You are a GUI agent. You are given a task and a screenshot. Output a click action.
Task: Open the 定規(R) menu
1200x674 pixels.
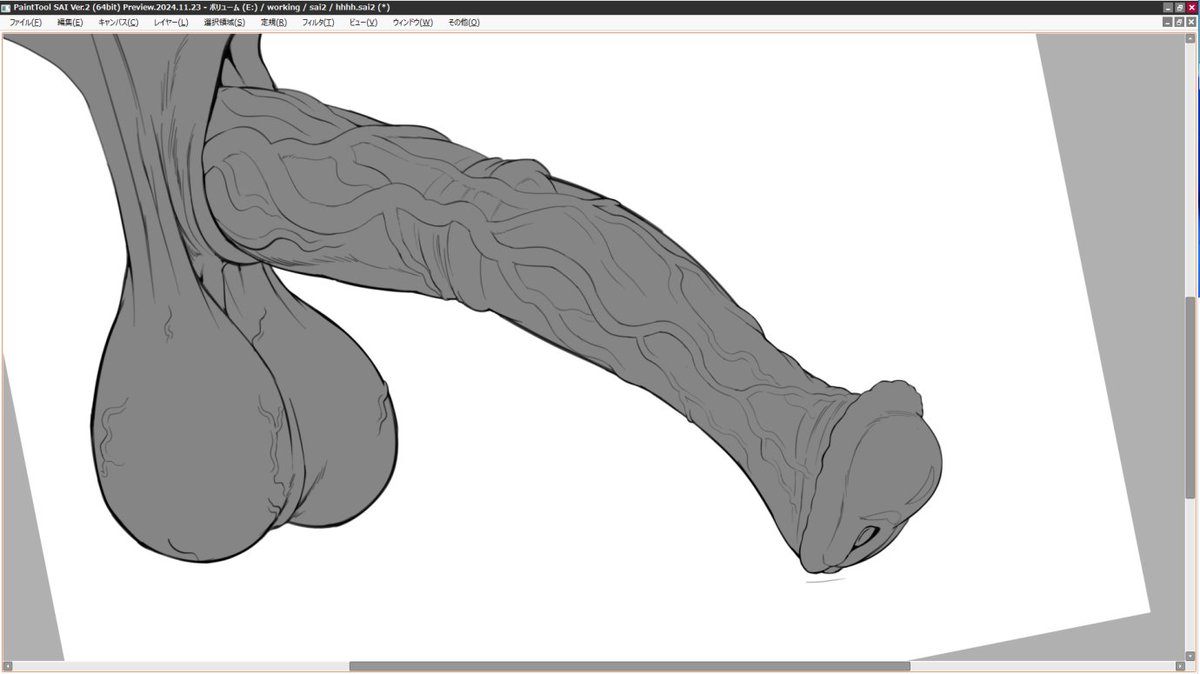point(273,22)
